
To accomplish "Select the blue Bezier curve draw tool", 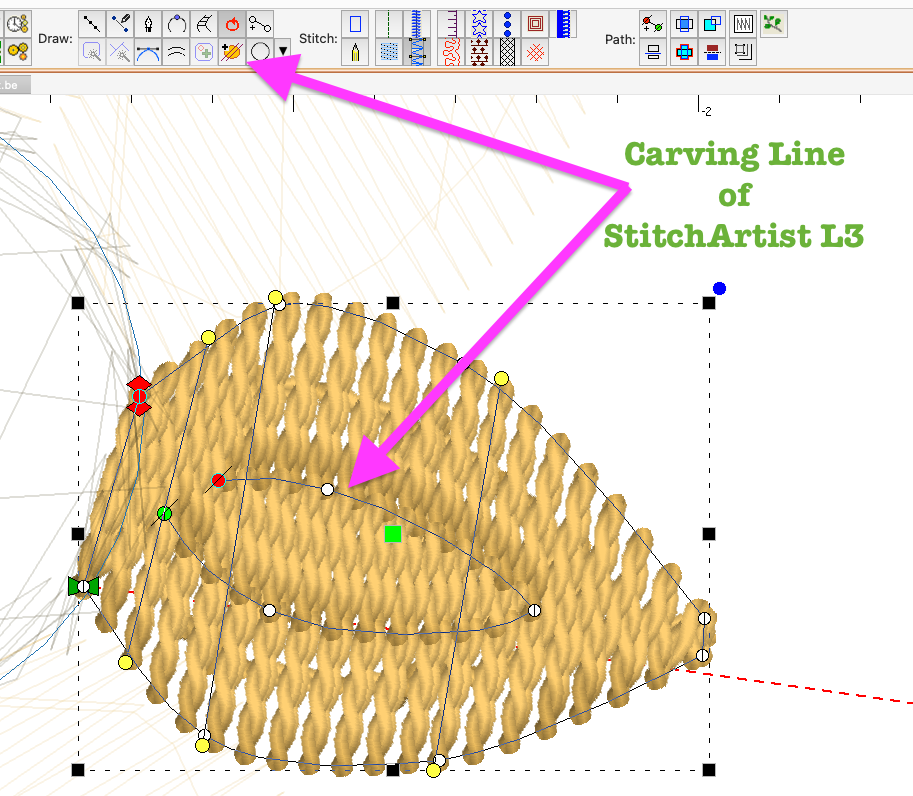I will coord(148,51).
